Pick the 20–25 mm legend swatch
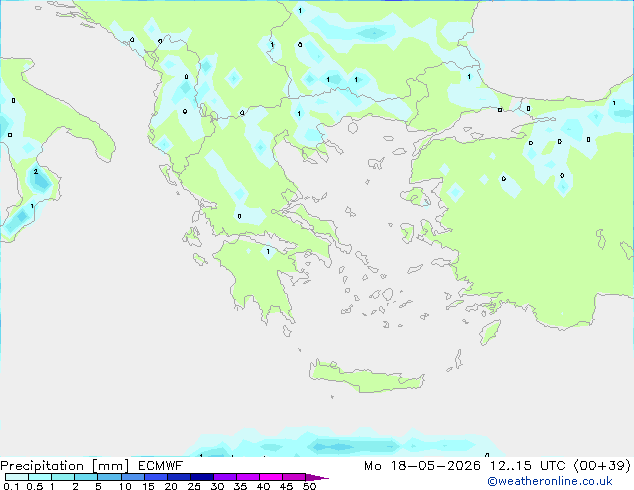This screenshot has height=490, width=634. pyautogui.click(x=179, y=477)
